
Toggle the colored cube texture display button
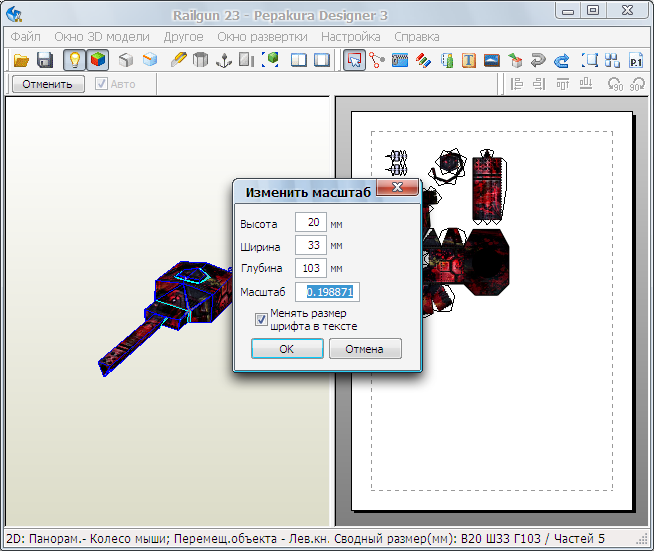98,60
